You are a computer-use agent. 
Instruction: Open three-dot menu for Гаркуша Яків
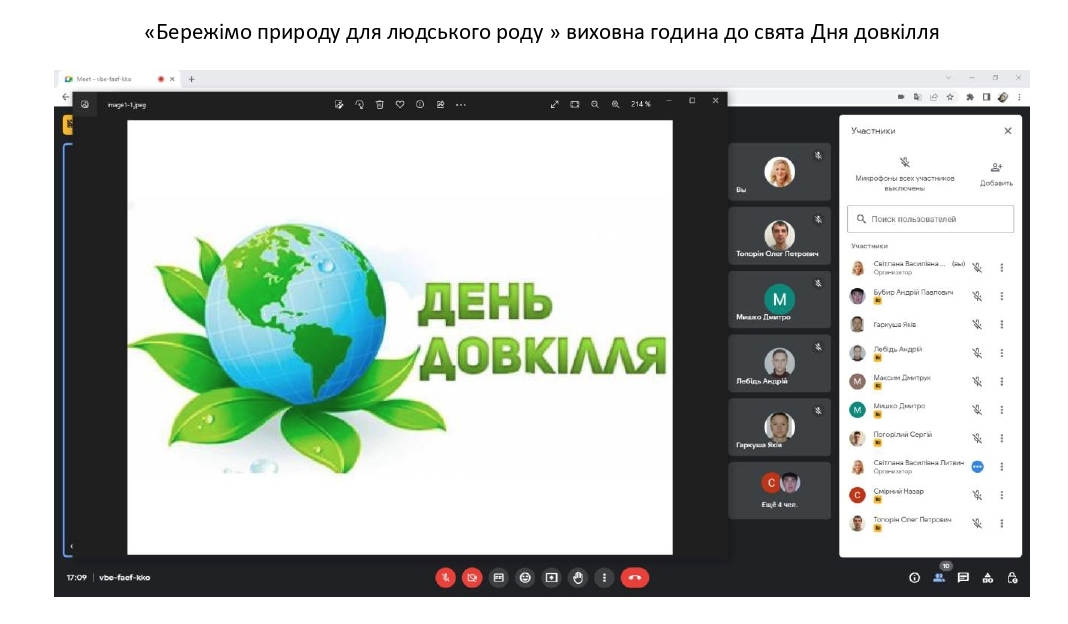coord(1001,324)
